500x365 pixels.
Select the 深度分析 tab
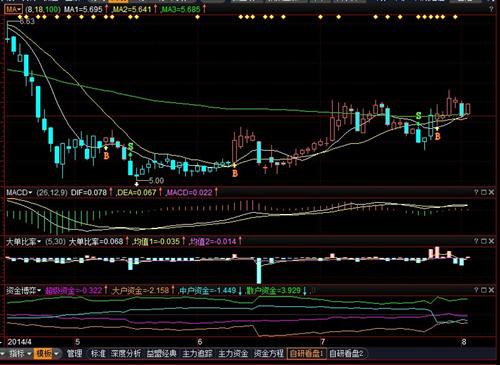point(126,353)
